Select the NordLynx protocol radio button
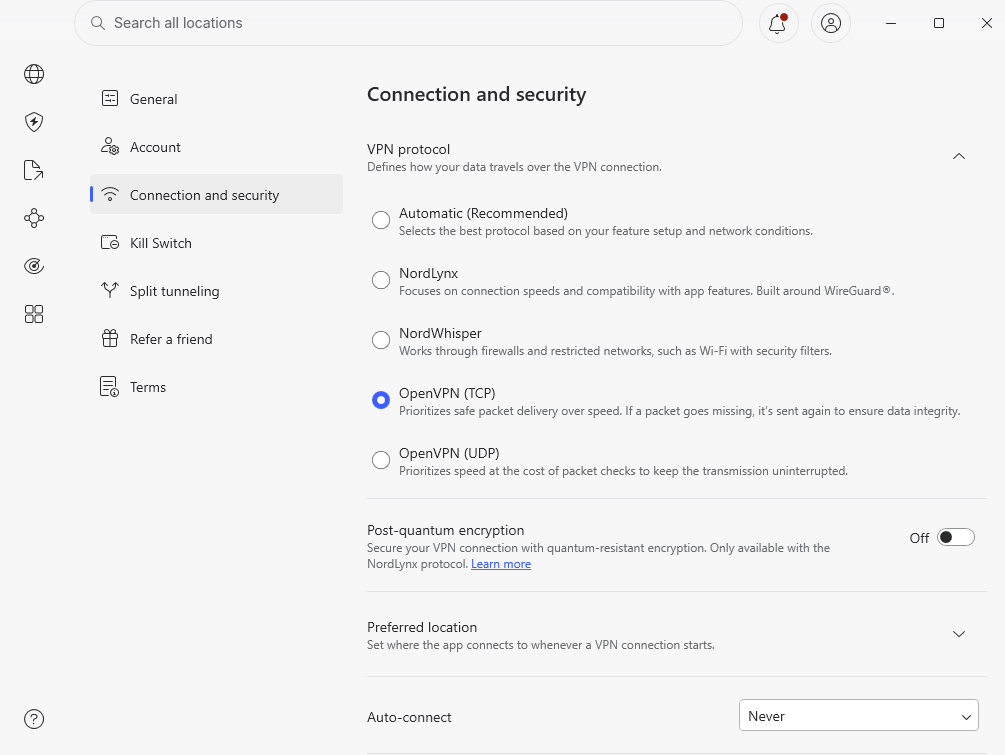1005x755 pixels. 381,280
